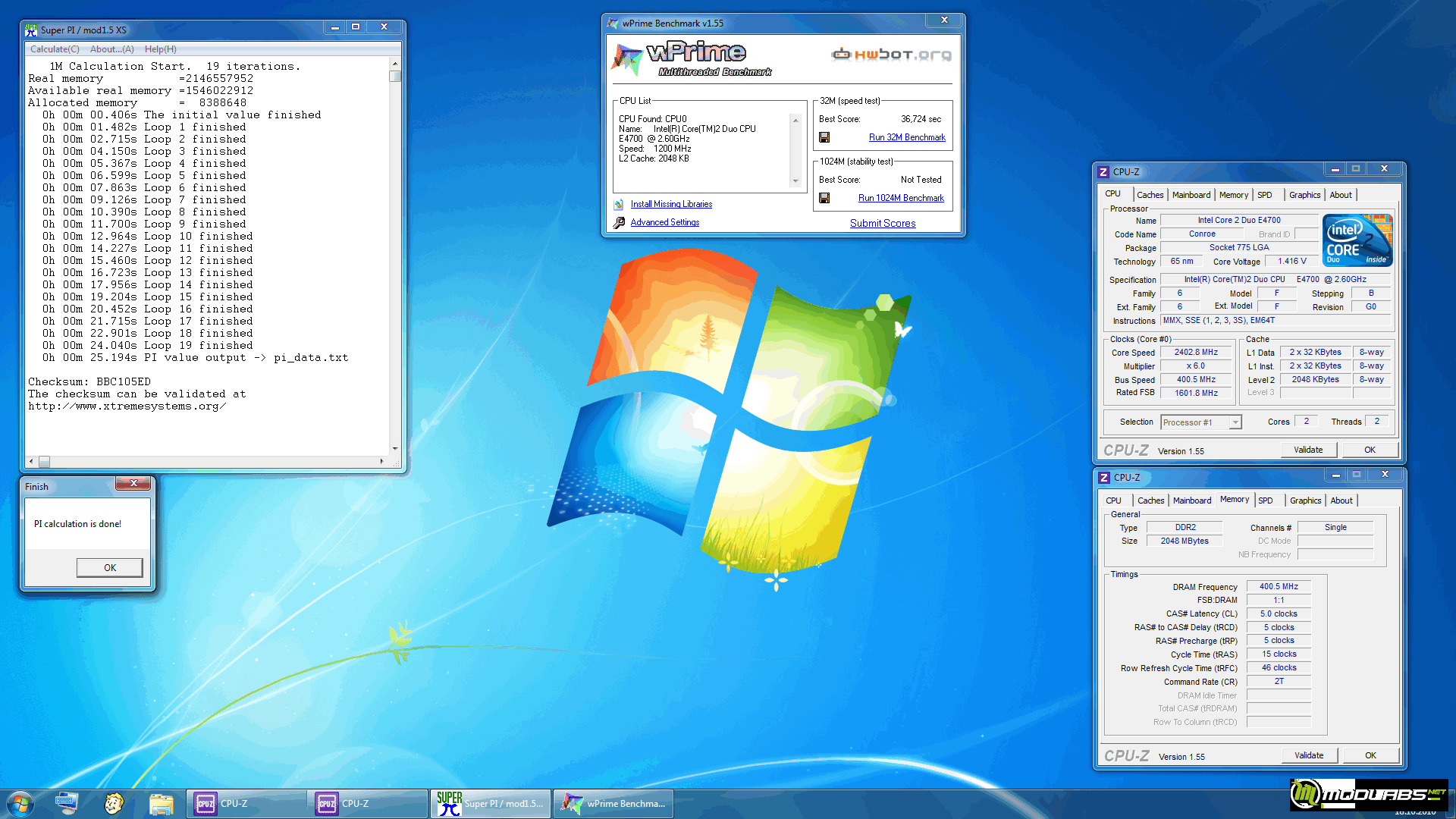Click the CAS# Latency value 5.0 clocks

[x=1279, y=614]
